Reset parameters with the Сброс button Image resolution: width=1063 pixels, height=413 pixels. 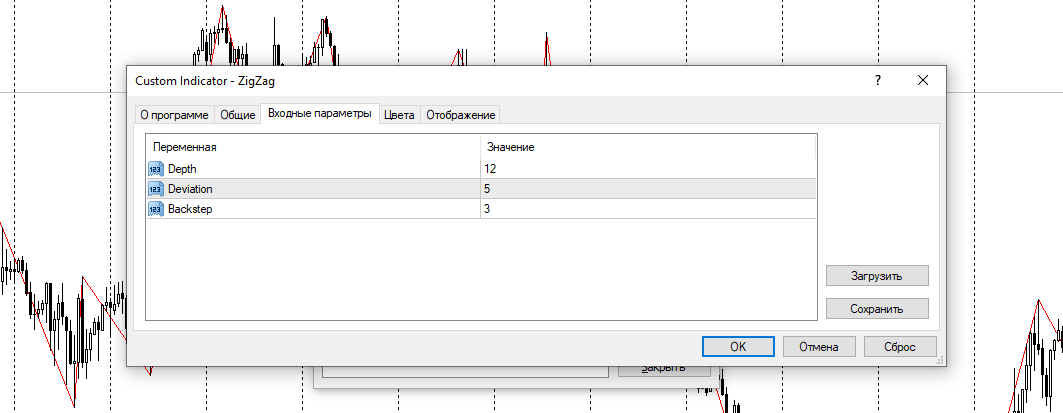[899, 346]
